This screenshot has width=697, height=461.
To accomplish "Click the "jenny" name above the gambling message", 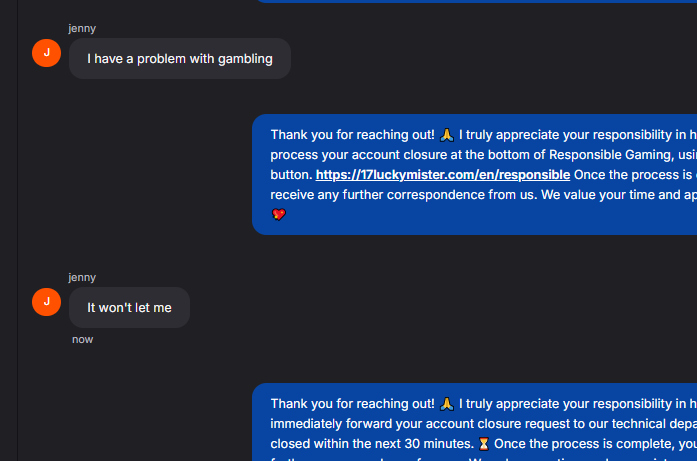I will 82,28.
